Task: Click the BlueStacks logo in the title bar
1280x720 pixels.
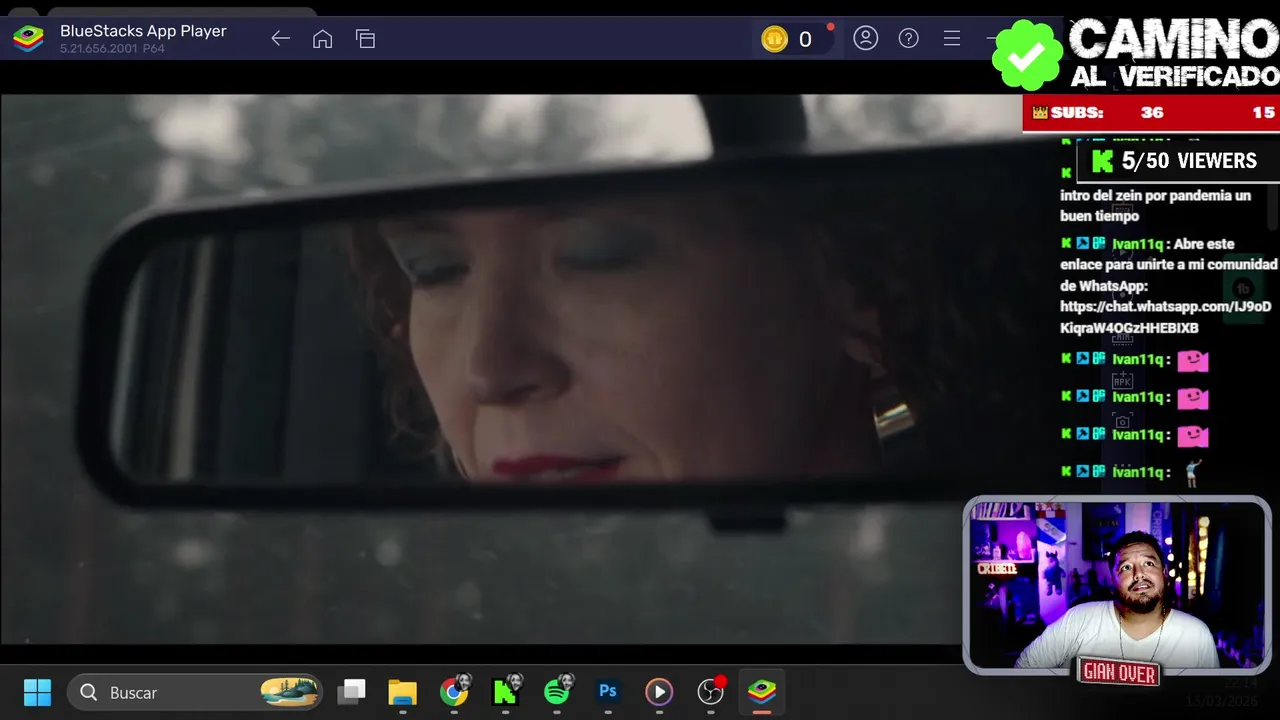Action: click(28, 39)
